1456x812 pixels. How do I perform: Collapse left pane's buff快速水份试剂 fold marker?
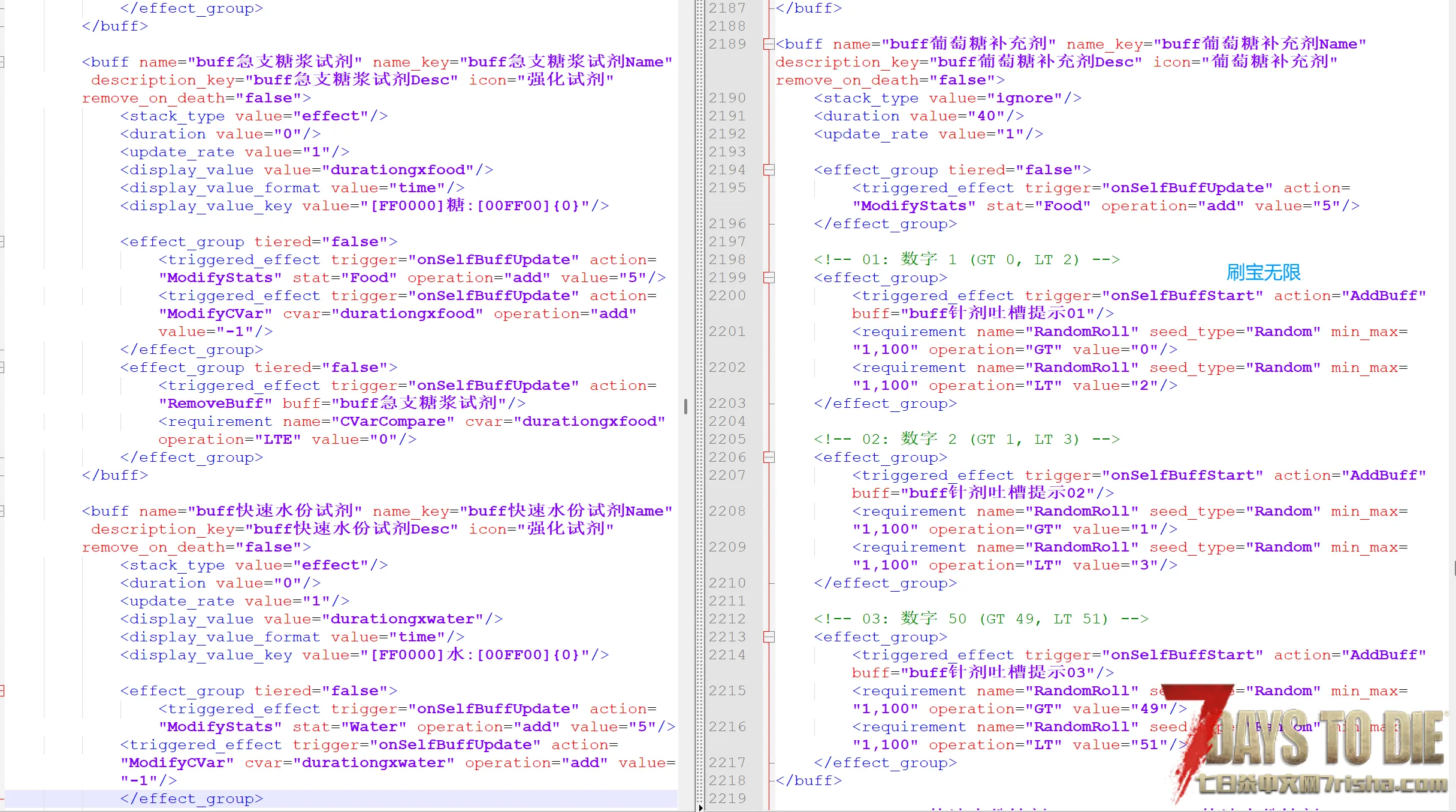tap(2, 511)
